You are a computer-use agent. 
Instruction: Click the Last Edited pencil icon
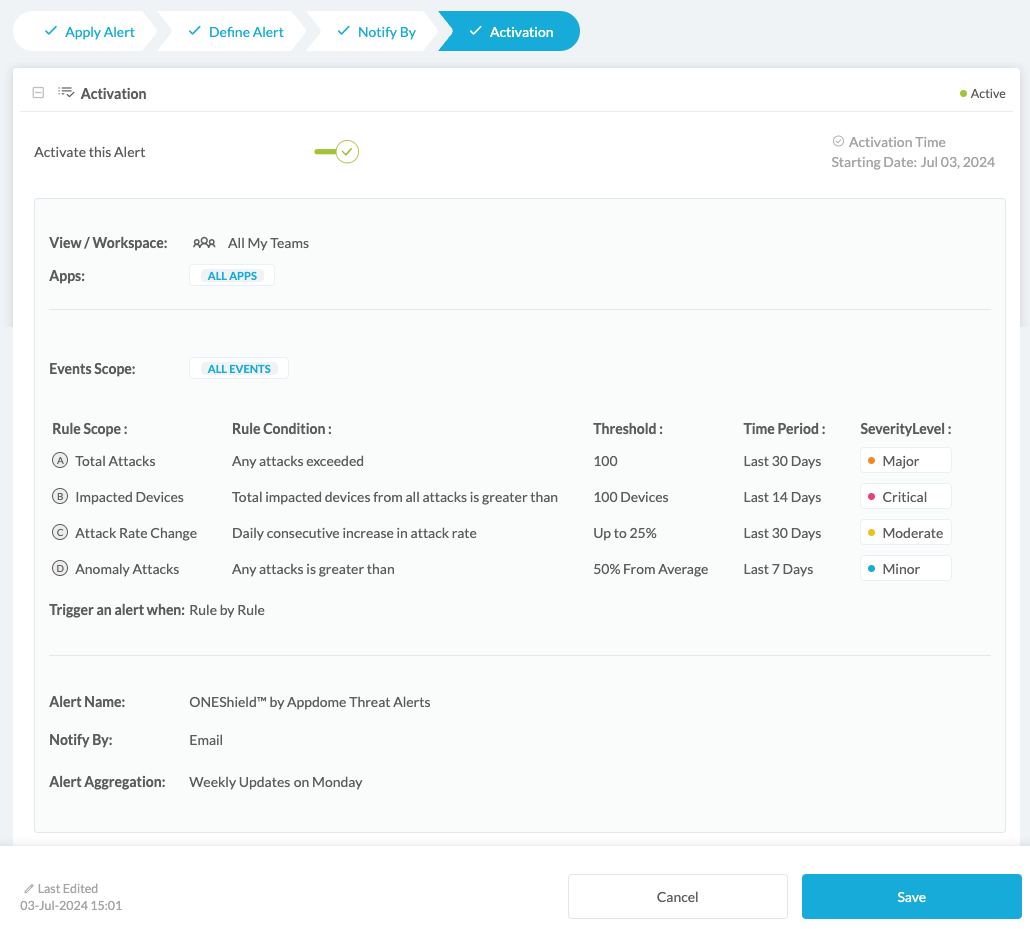click(x=29, y=889)
